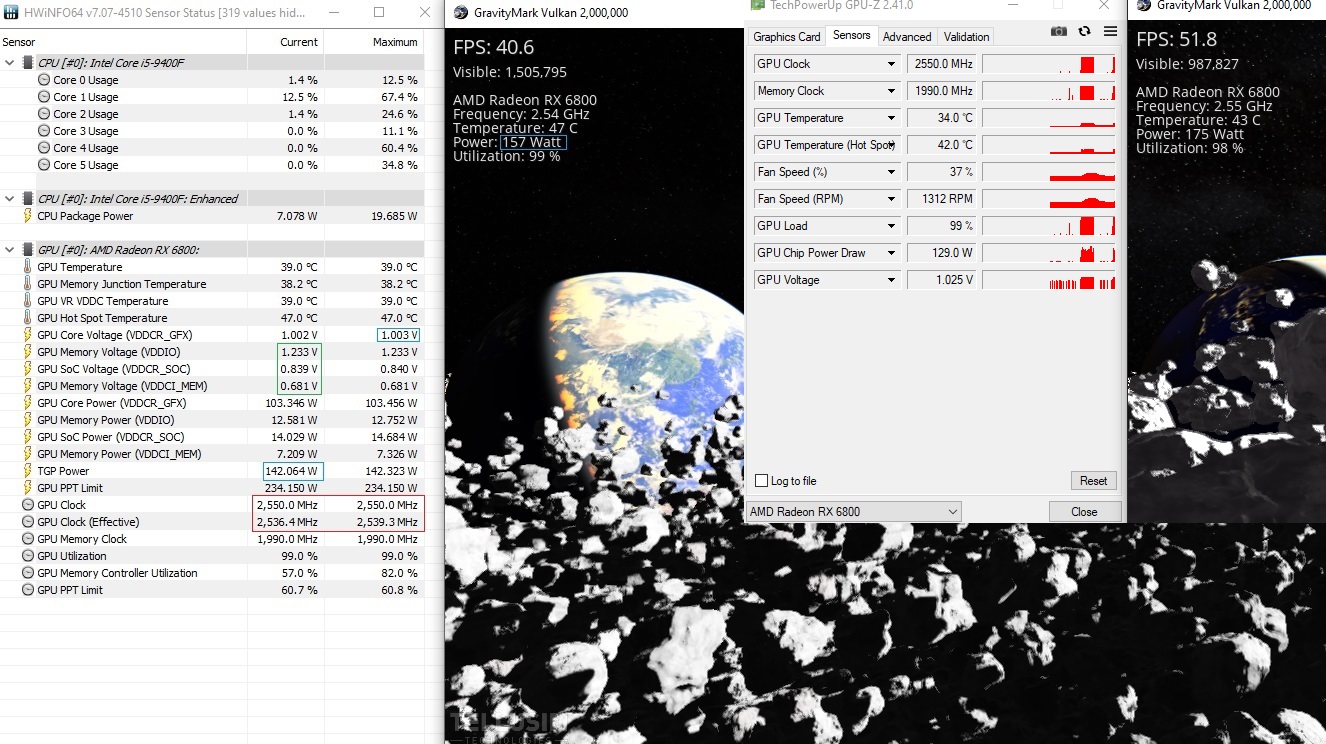This screenshot has height=744, width=1326.
Task: Click the TechPowerUp GPU-Z title icon
Action: coord(758,5)
